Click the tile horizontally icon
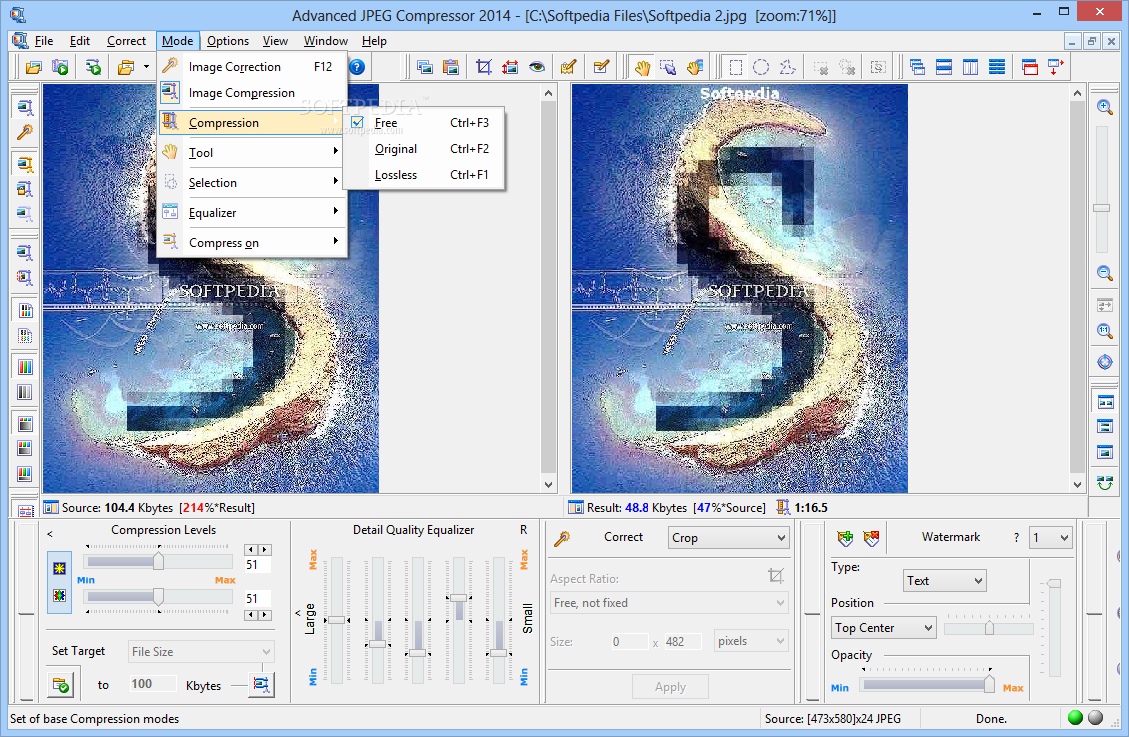Screen dimensions: 1129x737 coord(944,68)
